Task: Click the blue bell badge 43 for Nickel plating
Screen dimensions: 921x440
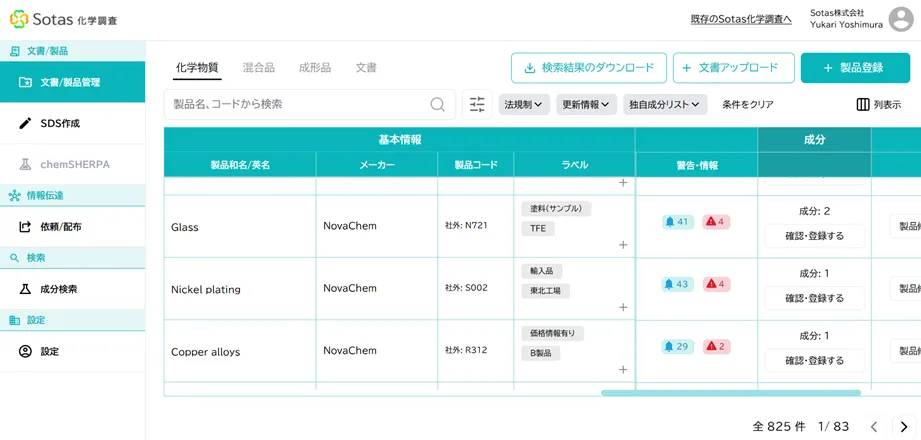Action: (x=678, y=284)
